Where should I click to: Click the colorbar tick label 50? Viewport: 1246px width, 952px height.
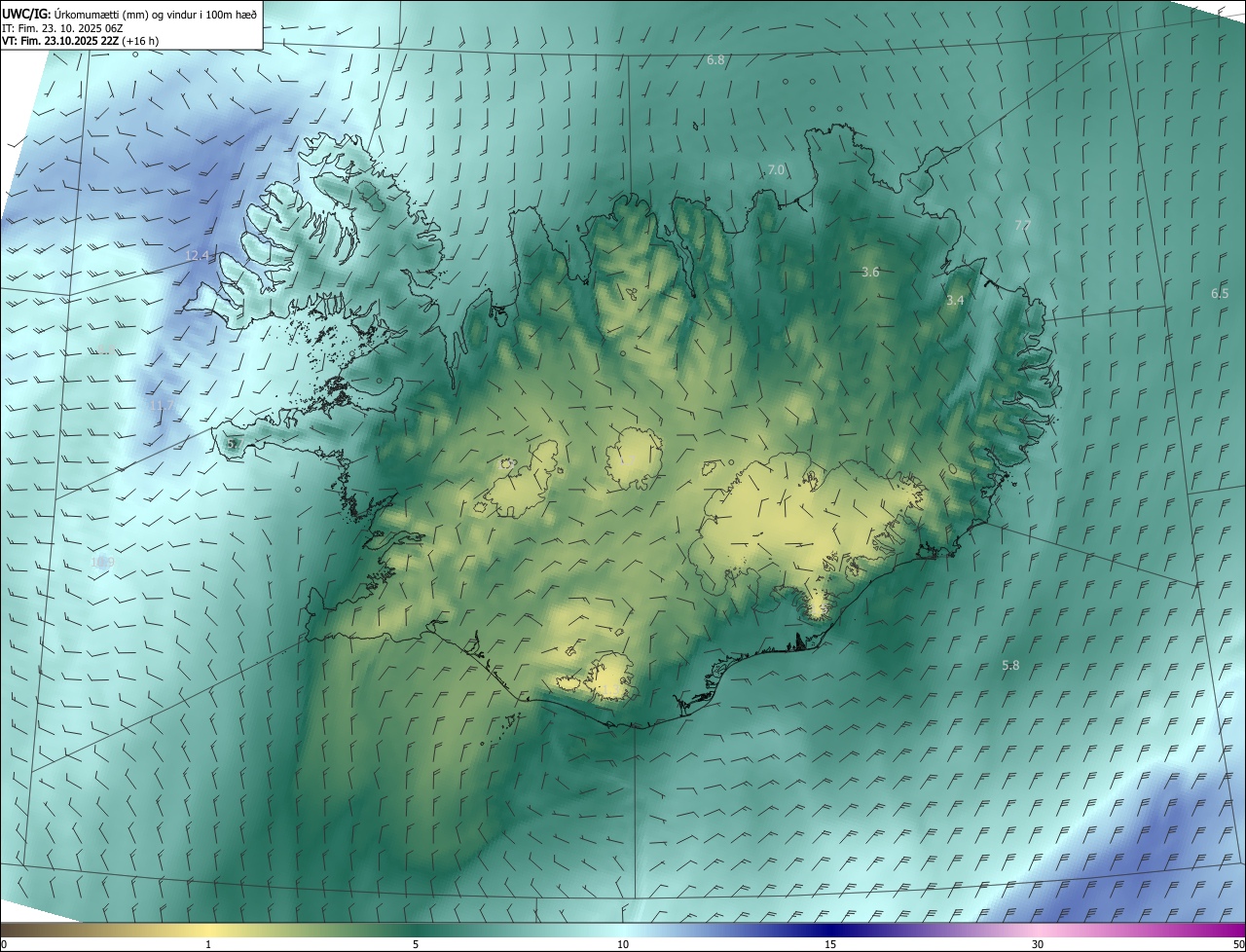(x=1238, y=944)
